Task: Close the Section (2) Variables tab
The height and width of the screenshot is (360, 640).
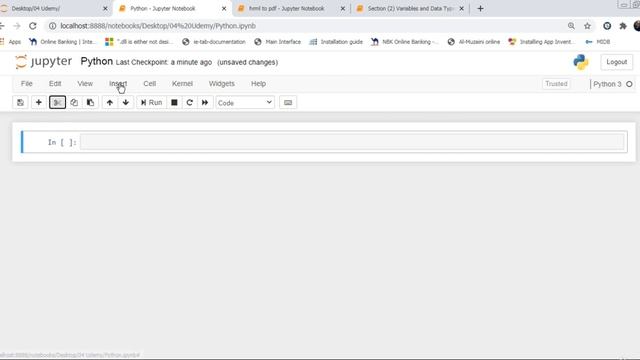Action: tap(461, 9)
